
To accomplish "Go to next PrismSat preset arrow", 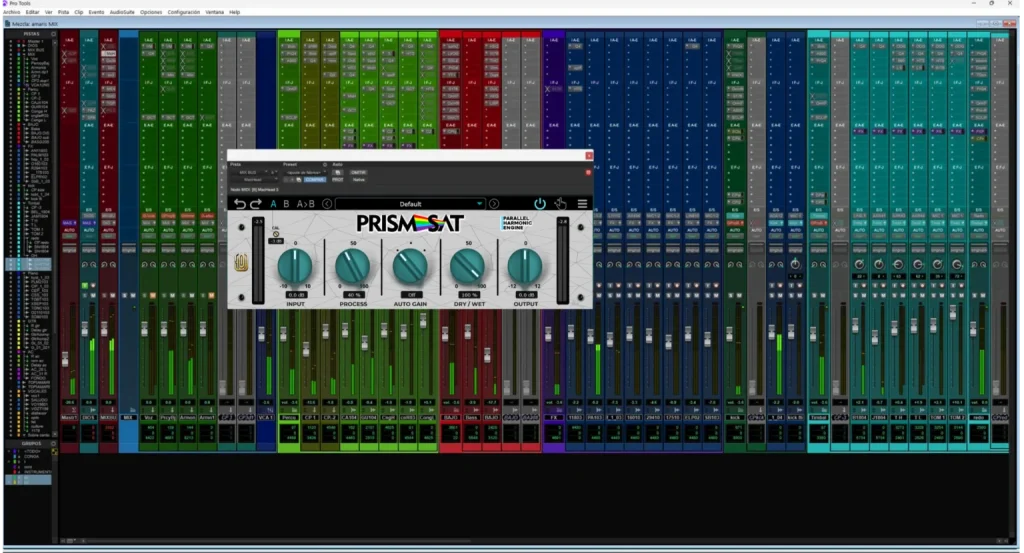I will coord(494,204).
